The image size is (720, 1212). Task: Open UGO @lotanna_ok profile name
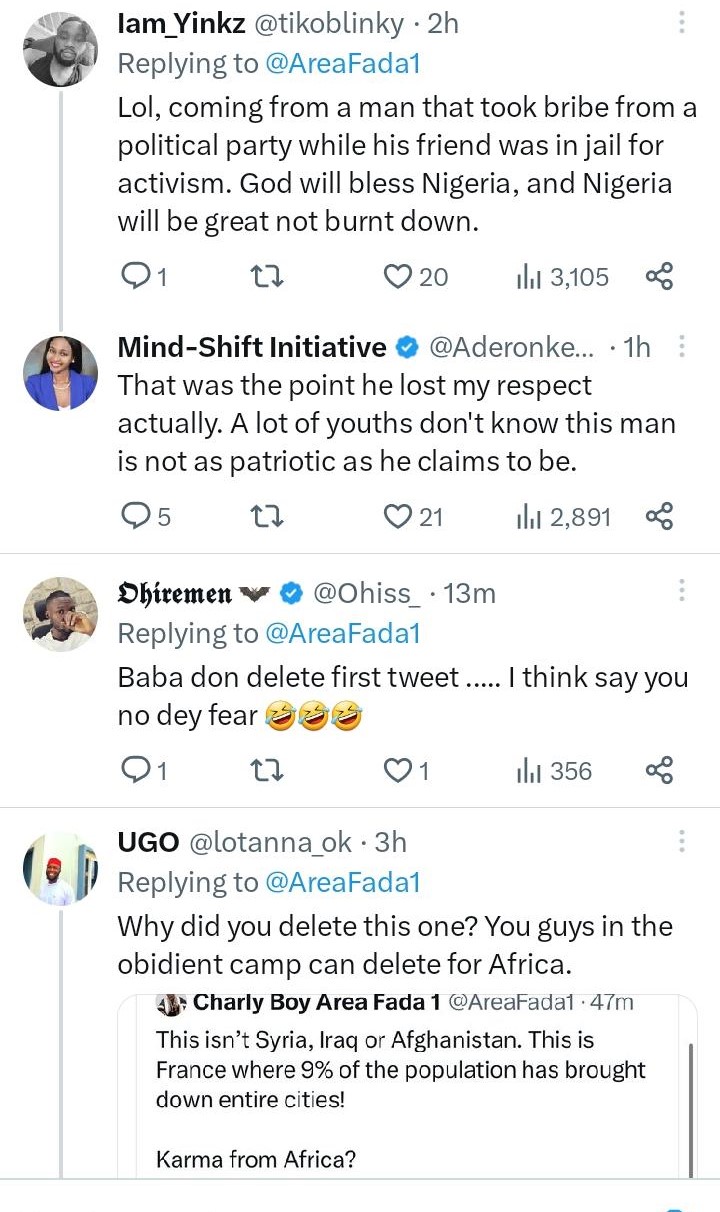point(148,842)
